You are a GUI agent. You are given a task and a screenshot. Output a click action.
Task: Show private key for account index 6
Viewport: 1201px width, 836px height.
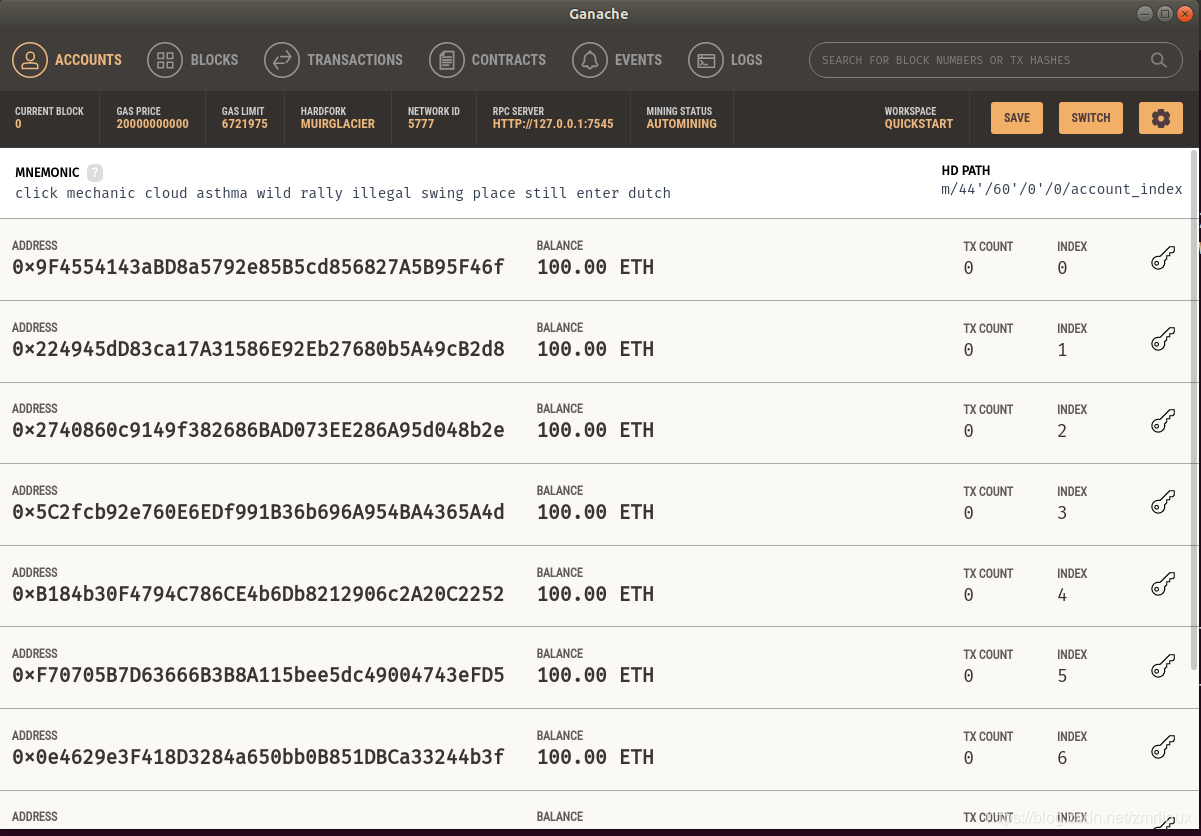pos(1162,749)
